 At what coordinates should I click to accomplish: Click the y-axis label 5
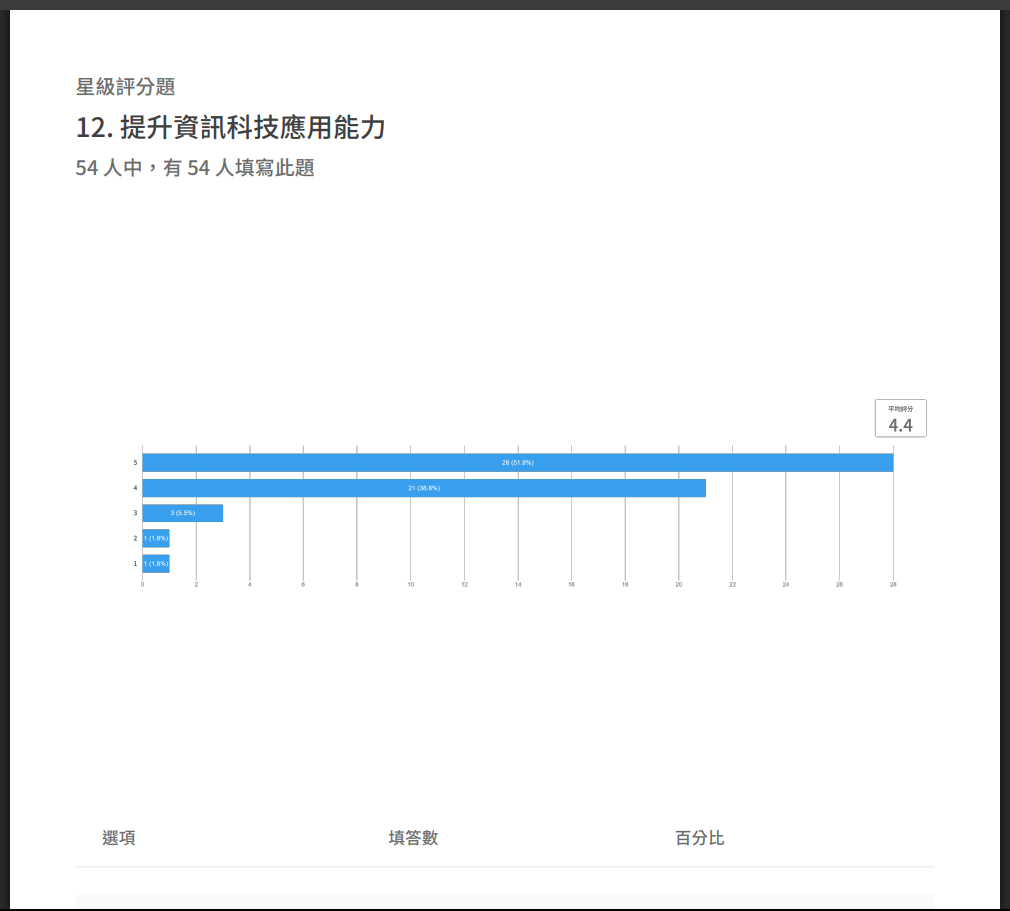pyautogui.click(x=135, y=463)
